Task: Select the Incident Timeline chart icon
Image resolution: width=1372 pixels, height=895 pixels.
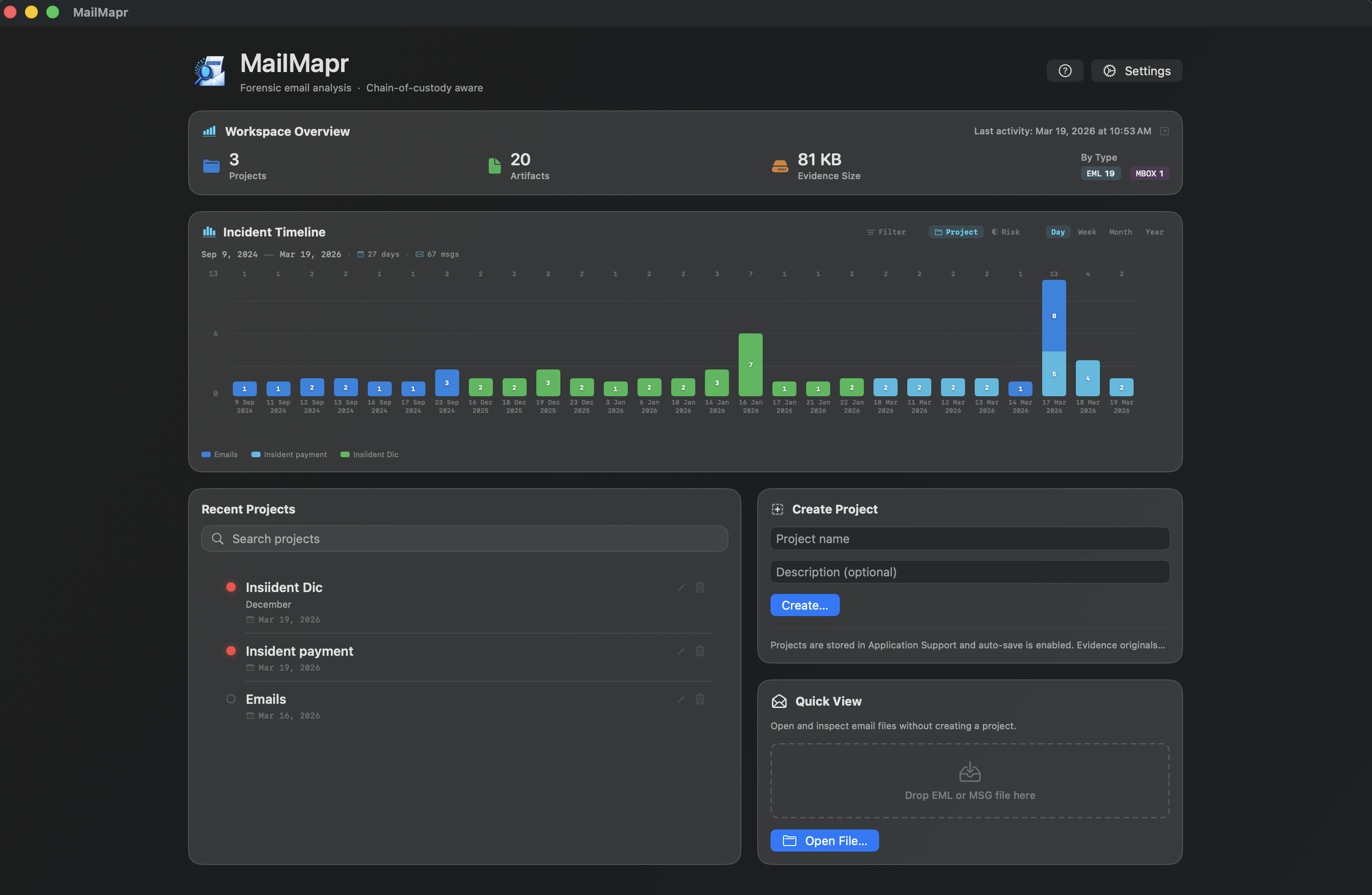Action: pos(209,232)
